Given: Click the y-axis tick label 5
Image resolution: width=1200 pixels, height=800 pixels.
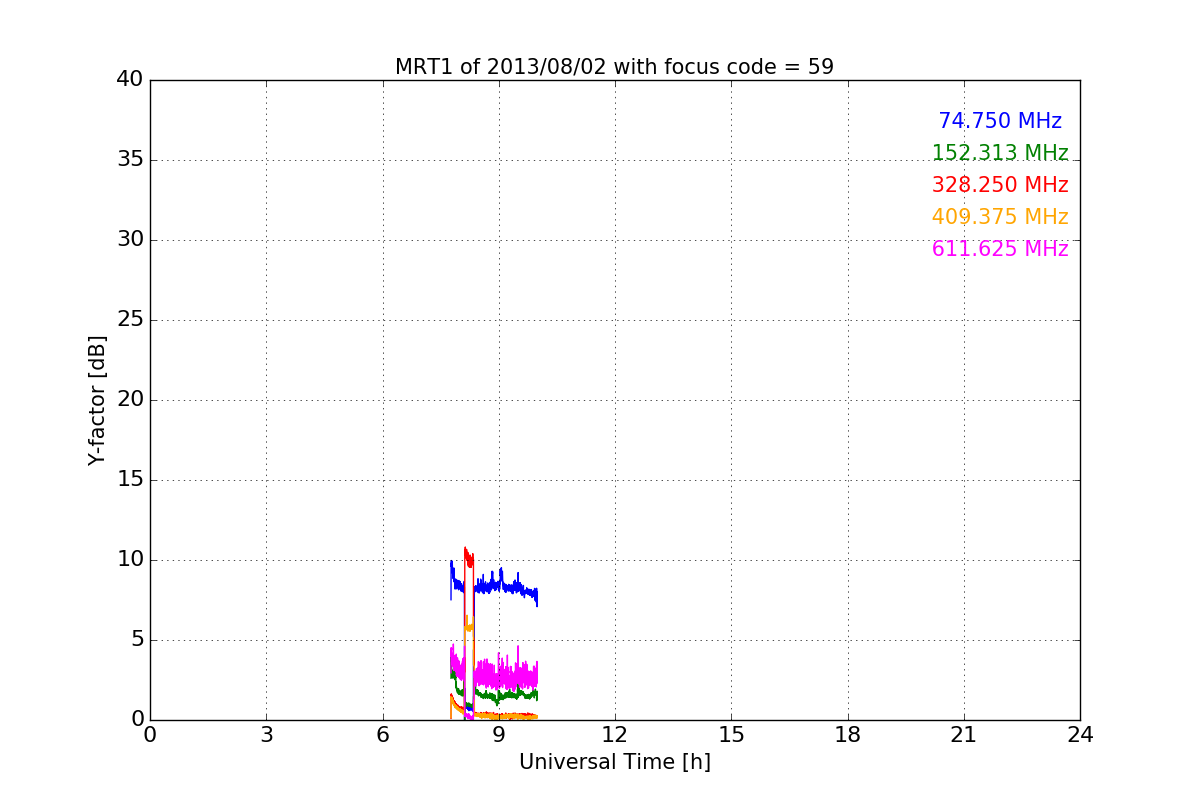Looking at the screenshot, I should click(136, 640).
